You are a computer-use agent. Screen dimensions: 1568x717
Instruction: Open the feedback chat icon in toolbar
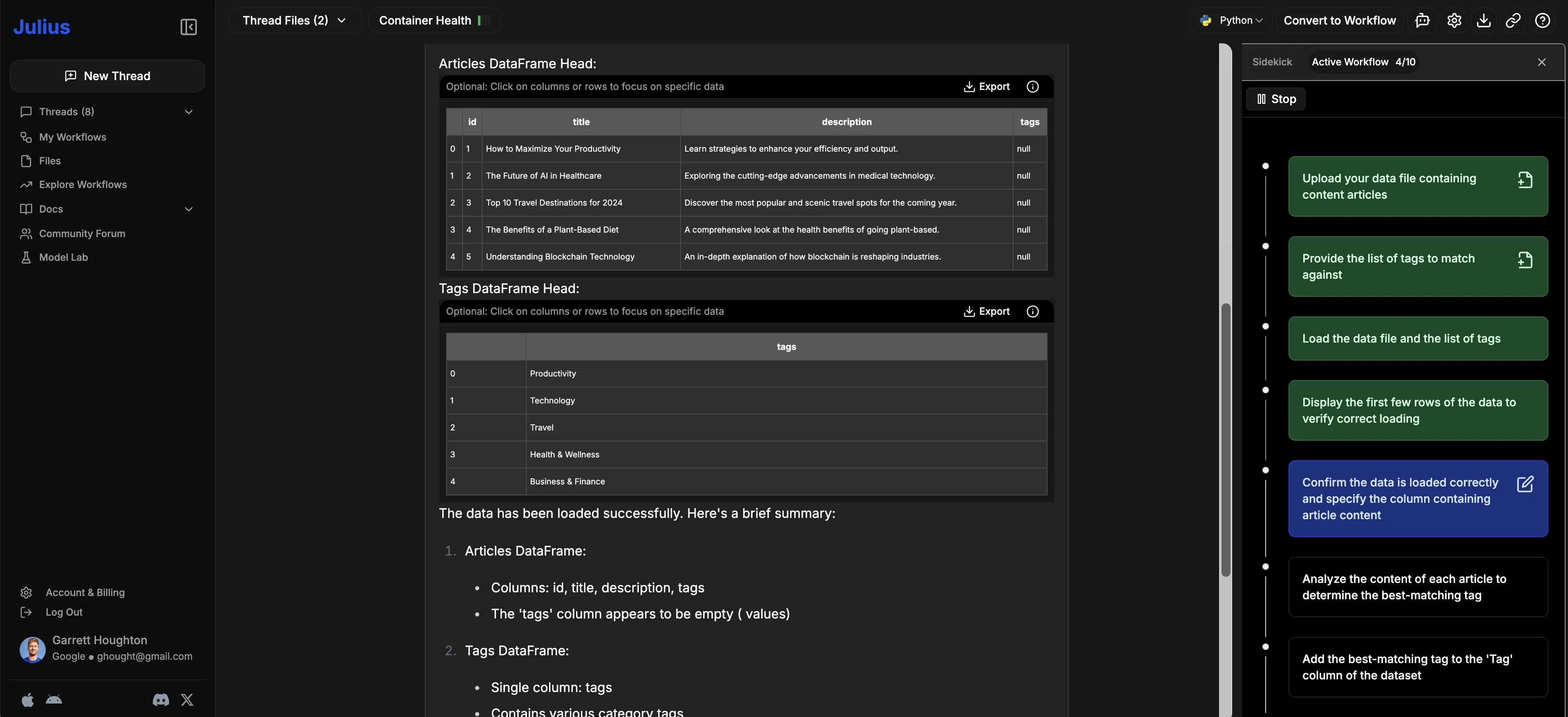click(x=1423, y=21)
